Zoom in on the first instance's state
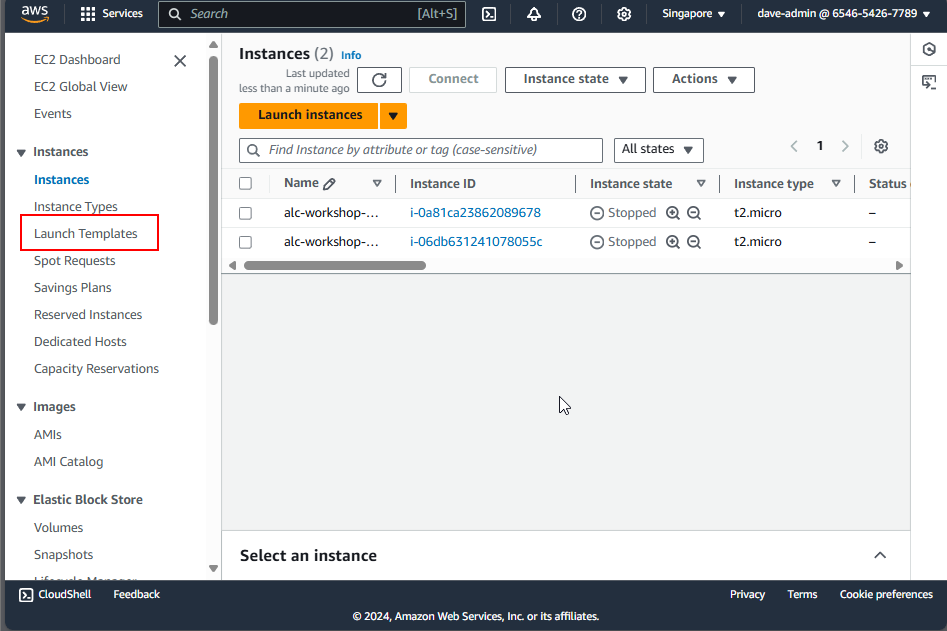Screen dimensions: 947x631 (673, 213)
